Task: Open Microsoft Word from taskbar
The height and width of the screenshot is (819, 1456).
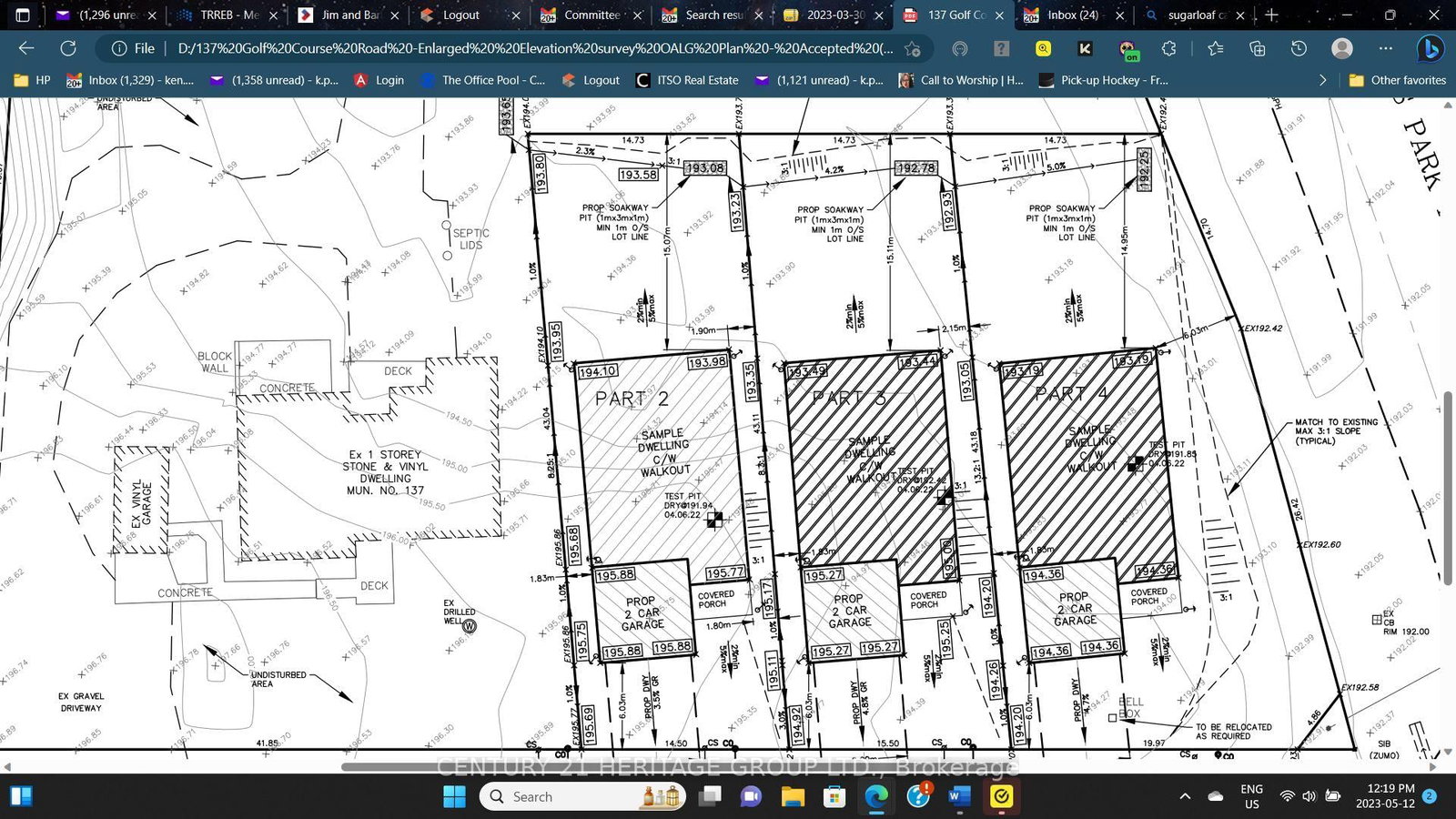Action: click(x=960, y=796)
